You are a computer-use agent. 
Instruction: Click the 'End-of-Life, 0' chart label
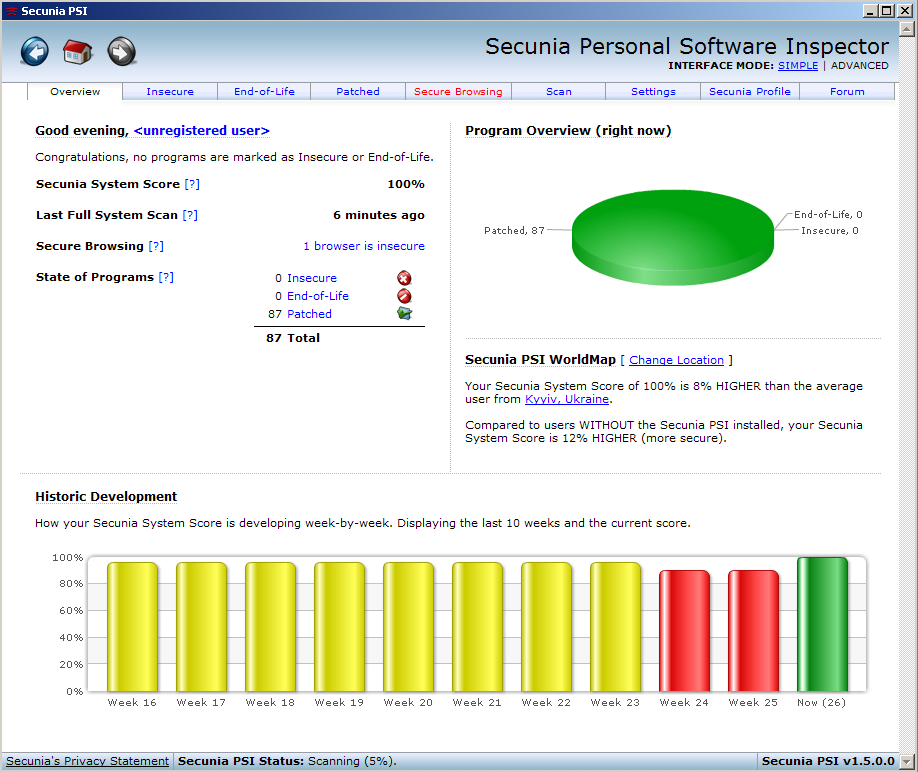pyautogui.click(x=828, y=215)
